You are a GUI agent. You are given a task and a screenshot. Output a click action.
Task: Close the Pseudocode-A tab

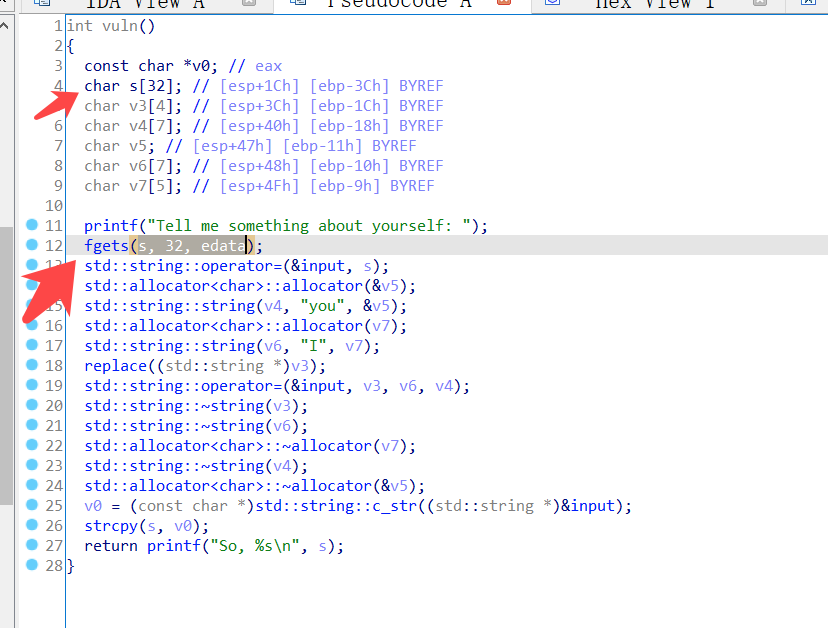(504, 4)
